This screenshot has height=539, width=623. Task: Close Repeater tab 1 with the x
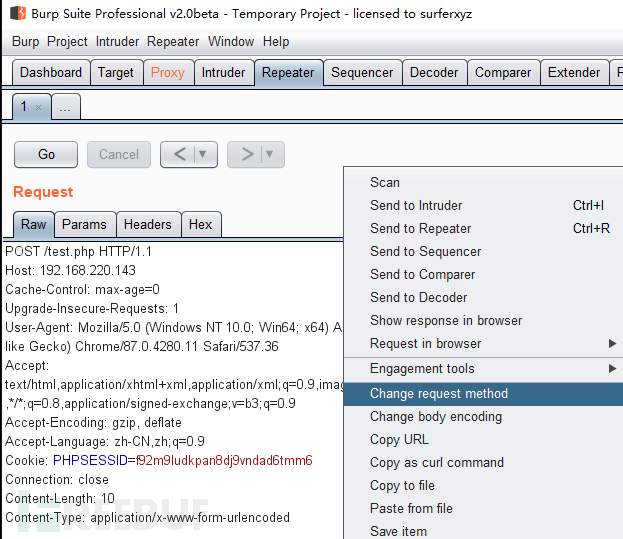click(38, 107)
